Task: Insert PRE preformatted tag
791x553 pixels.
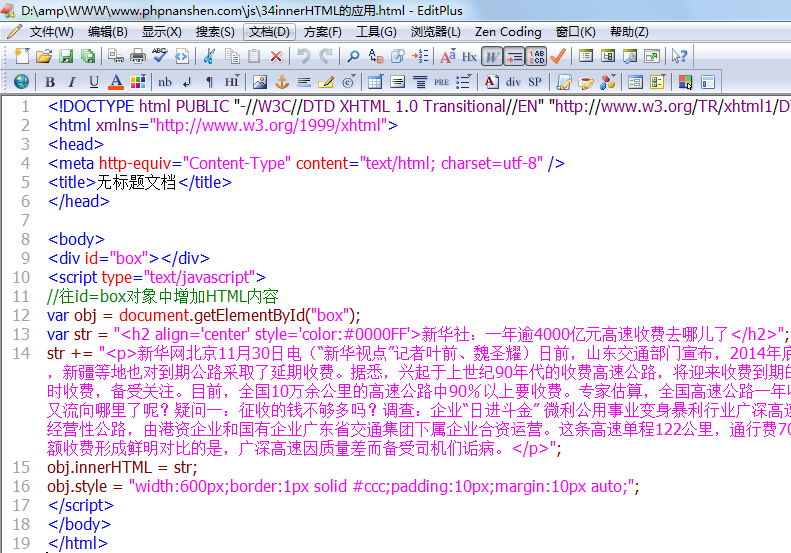Action: pos(441,82)
